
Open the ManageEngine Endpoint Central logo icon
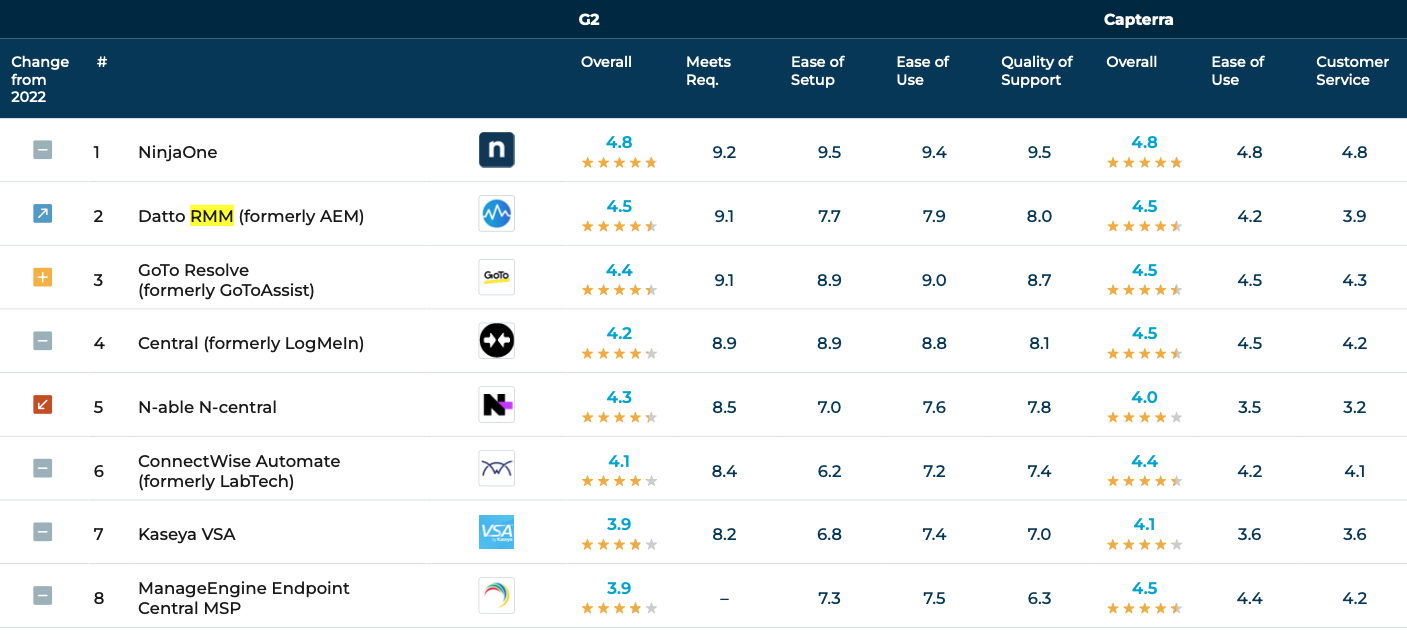pyautogui.click(x=497, y=595)
